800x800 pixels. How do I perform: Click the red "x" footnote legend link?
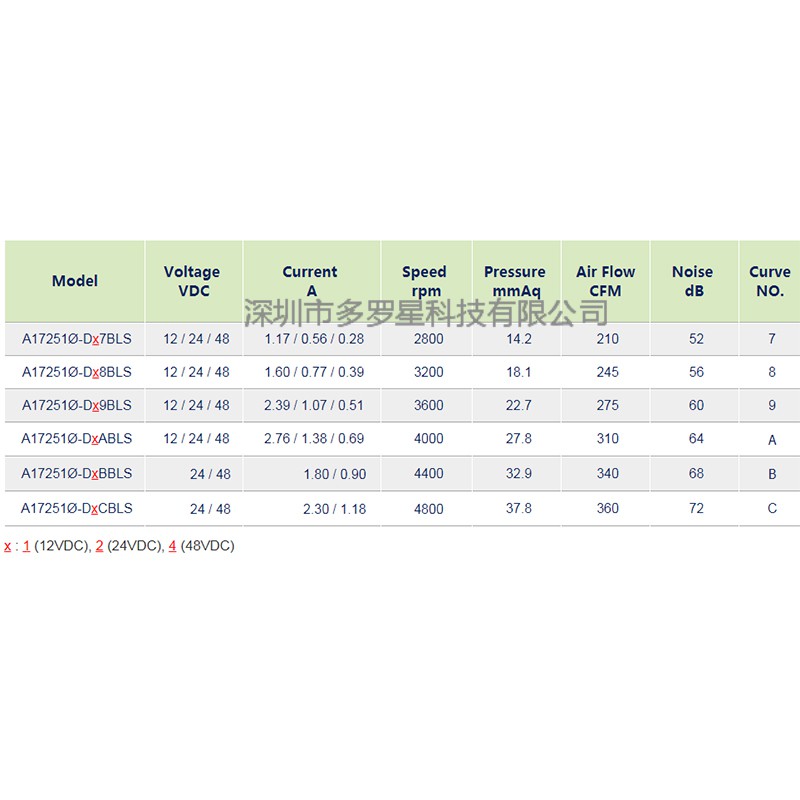click(x=8, y=546)
